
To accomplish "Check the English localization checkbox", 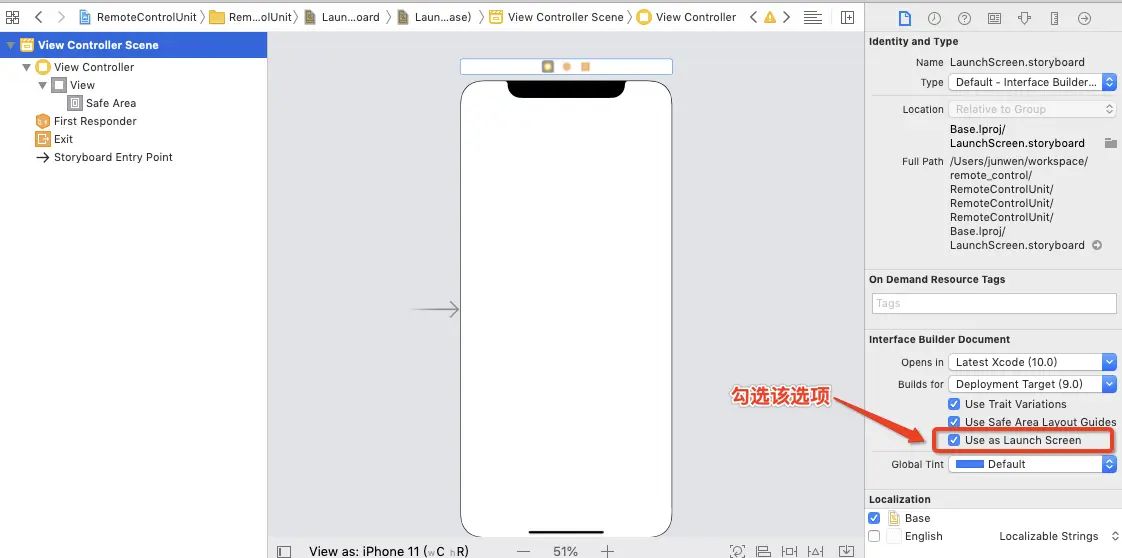I will pyautogui.click(x=874, y=536).
